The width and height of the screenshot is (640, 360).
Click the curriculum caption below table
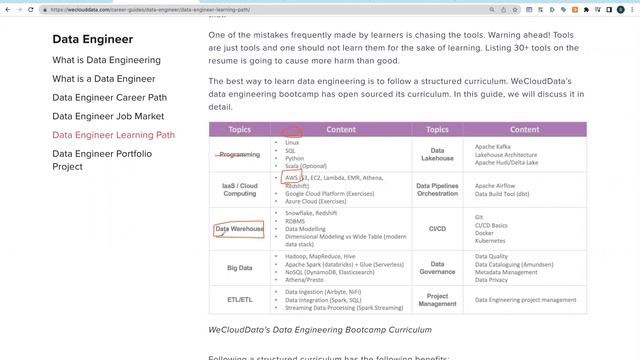[x=320, y=330]
